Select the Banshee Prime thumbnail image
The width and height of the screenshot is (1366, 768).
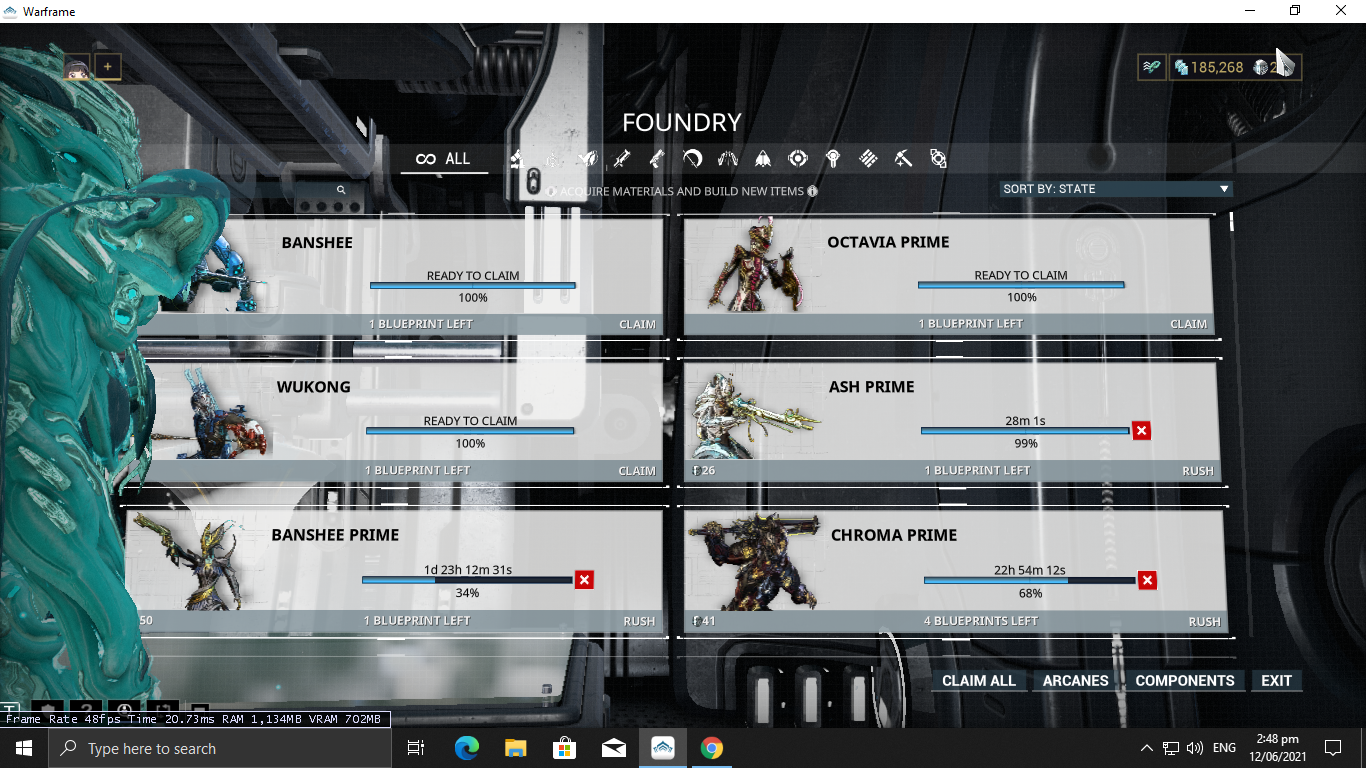[x=190, y=562]
